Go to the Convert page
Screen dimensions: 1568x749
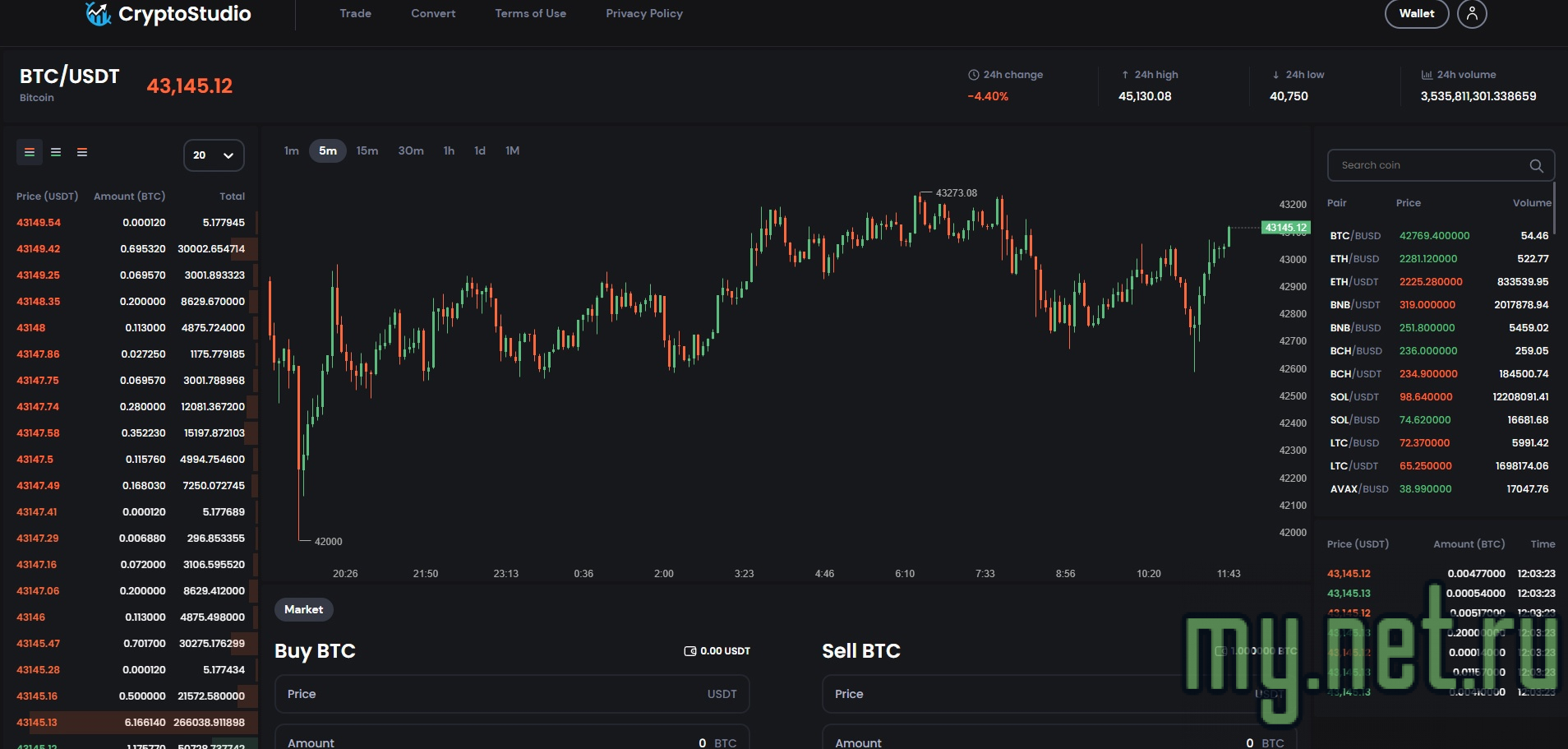click(433, 14)
